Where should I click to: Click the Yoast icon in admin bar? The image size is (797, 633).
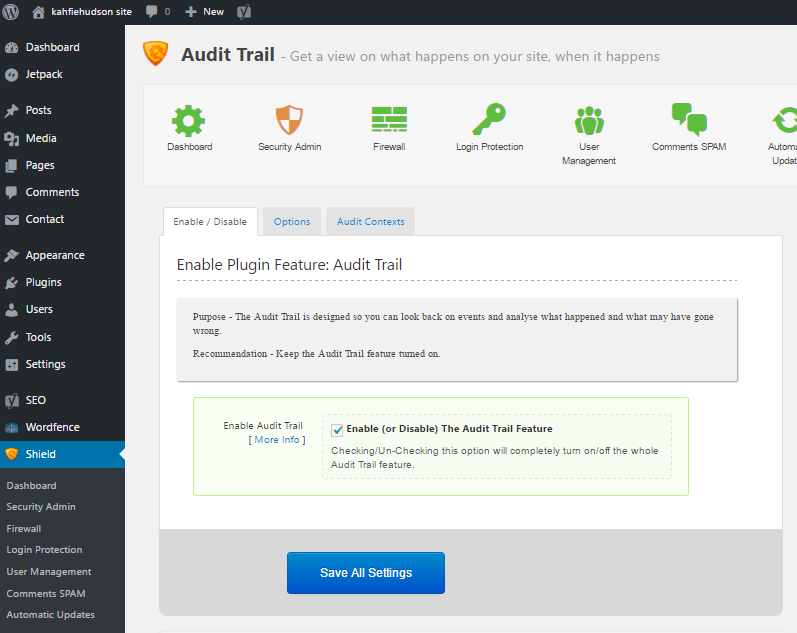click(x=244, y=11)
